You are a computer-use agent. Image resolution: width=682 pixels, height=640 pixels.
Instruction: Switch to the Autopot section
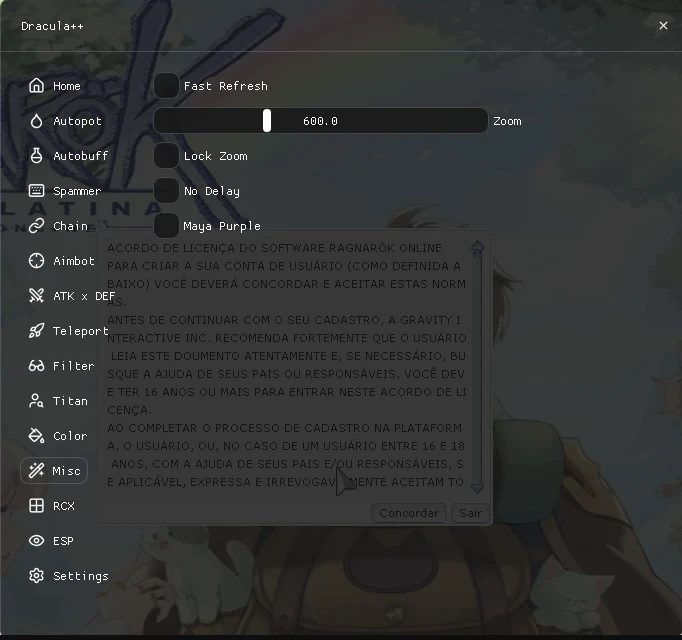point(77,121)
